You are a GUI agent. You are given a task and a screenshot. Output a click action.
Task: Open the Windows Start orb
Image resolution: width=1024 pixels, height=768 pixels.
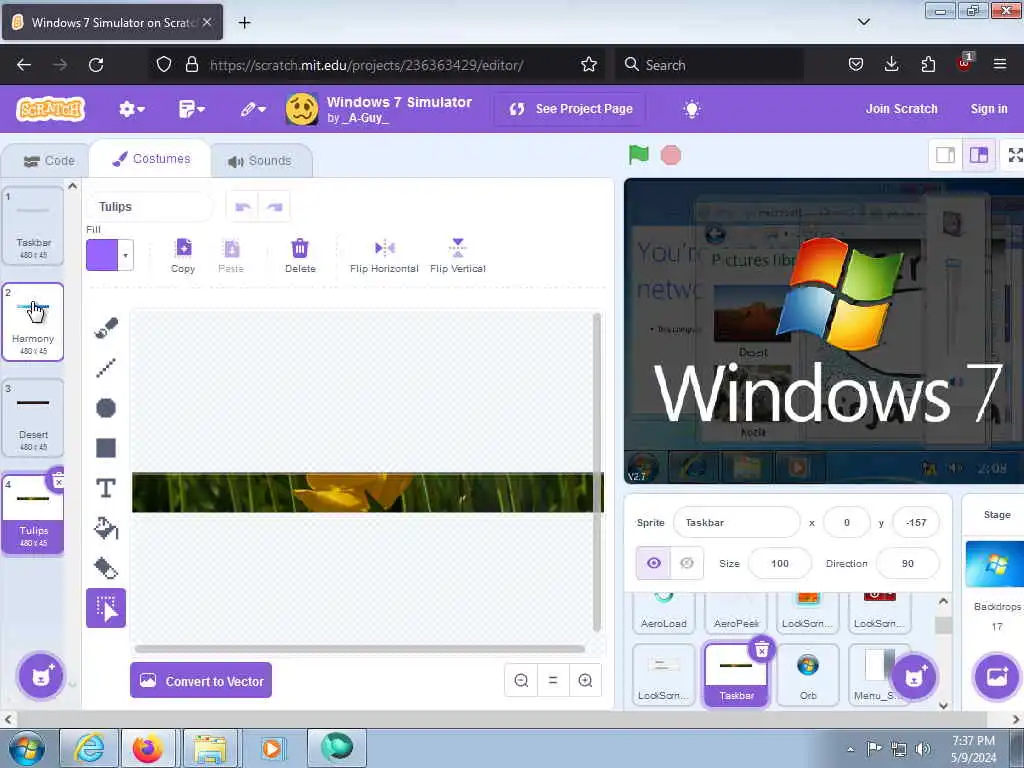pos(27,748)
